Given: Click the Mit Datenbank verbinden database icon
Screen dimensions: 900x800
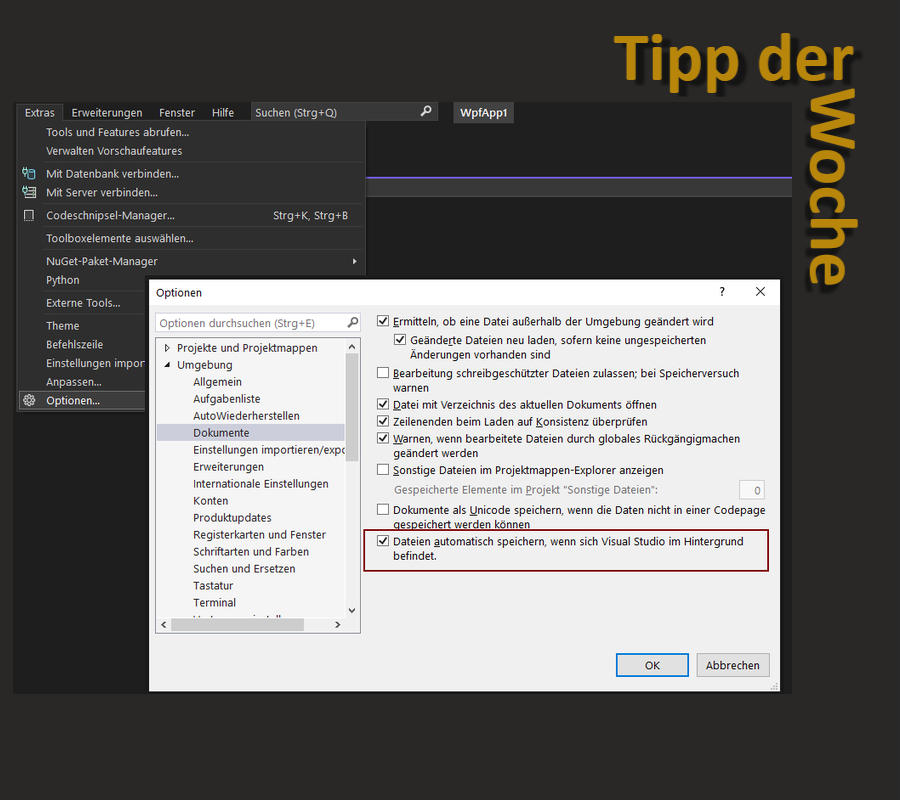Looking at the screenshot, I should (x=29, y=173).
